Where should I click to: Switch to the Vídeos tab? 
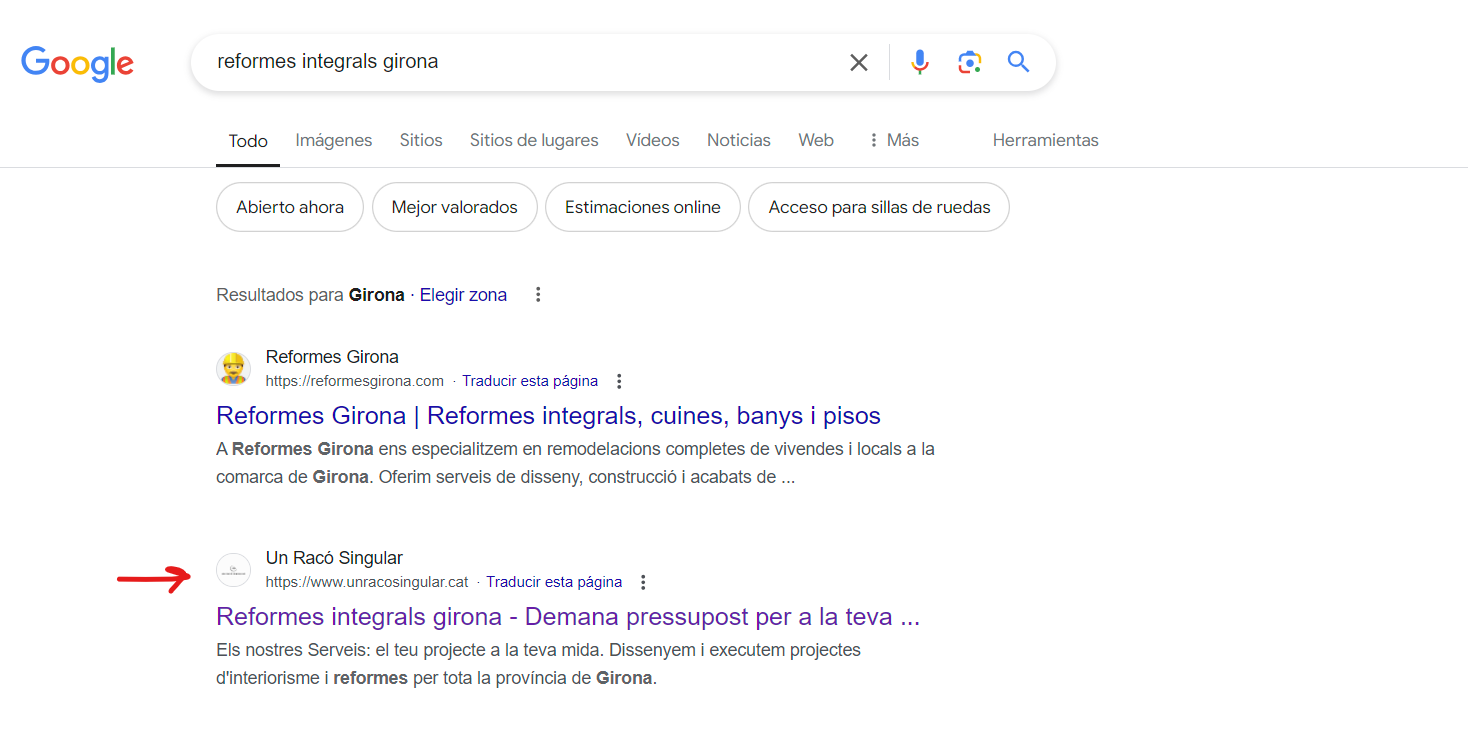(x=653, y=140)
